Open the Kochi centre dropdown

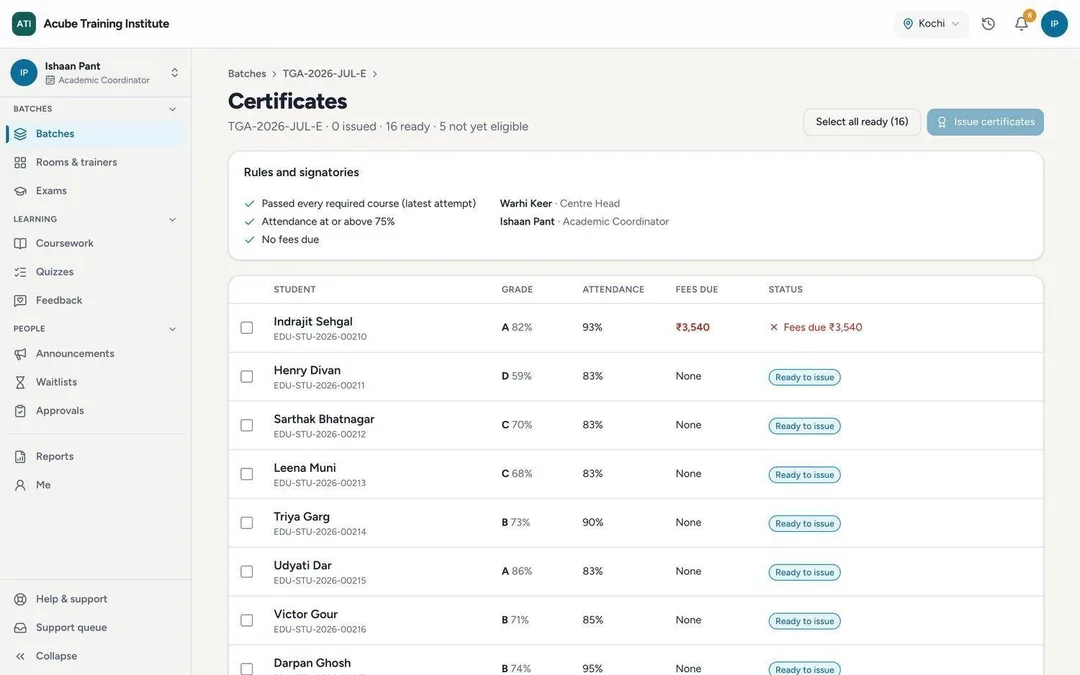[x=931, y=23]
